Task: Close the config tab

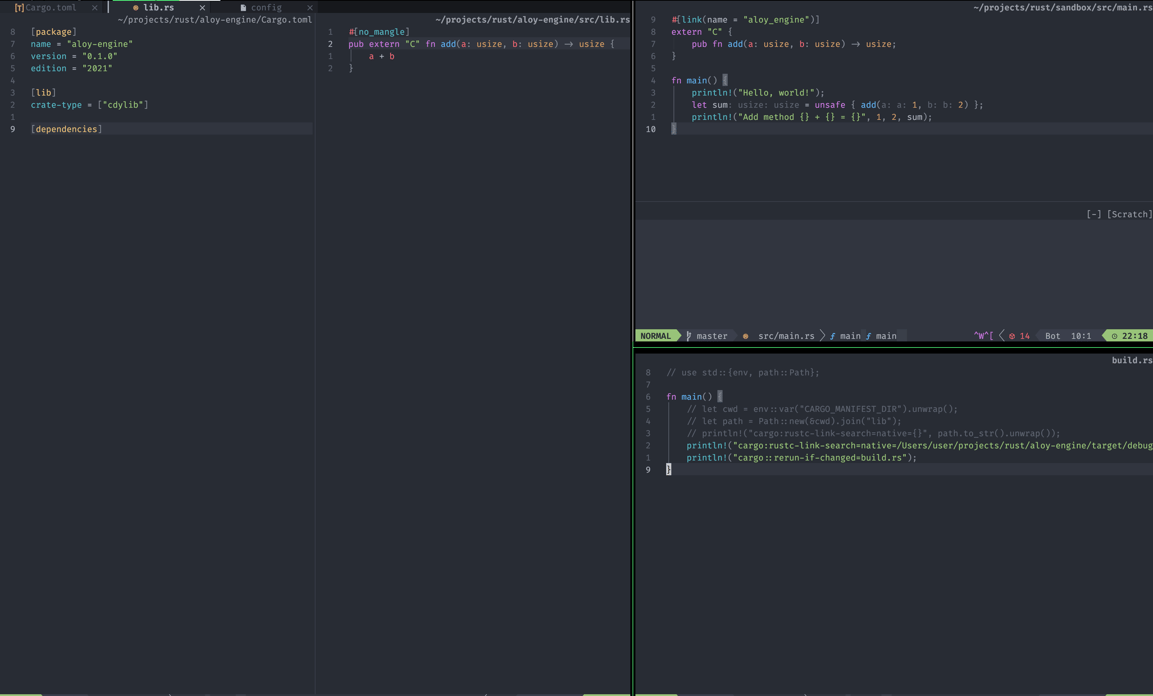Action: tap(310, 7)
